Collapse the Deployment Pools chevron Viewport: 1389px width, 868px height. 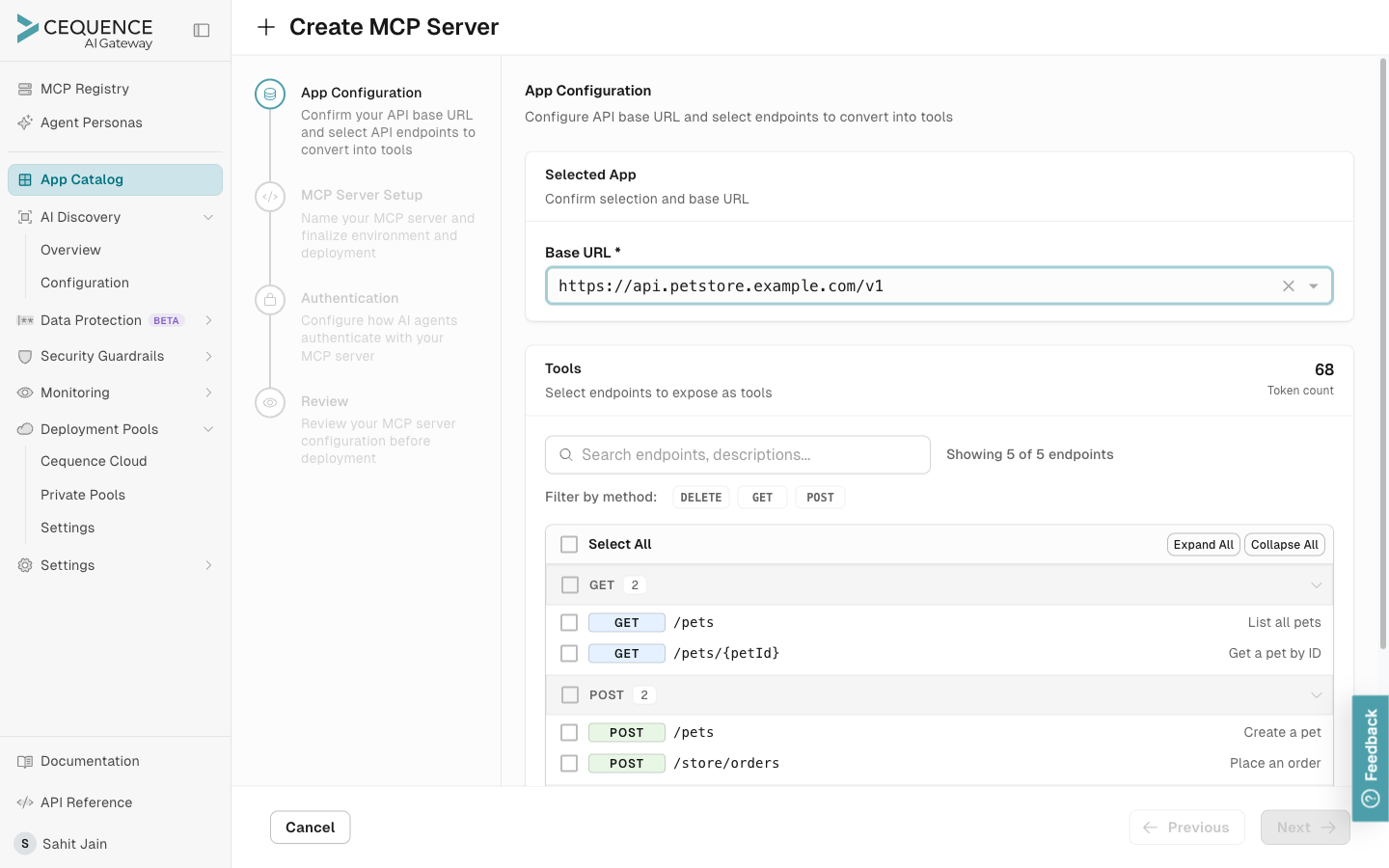coord(208,429)
